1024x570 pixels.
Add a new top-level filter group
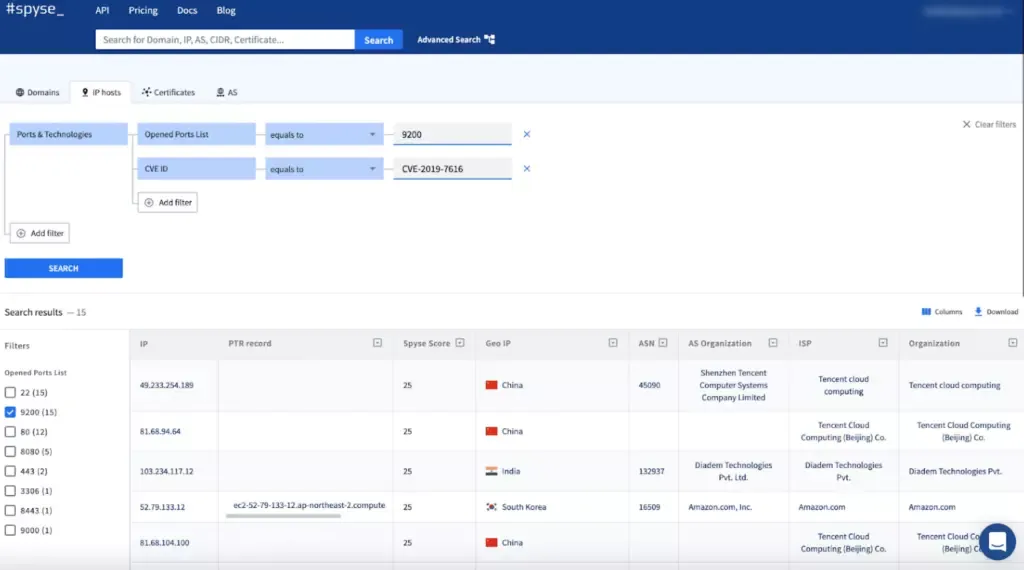[x=40, y=233]
